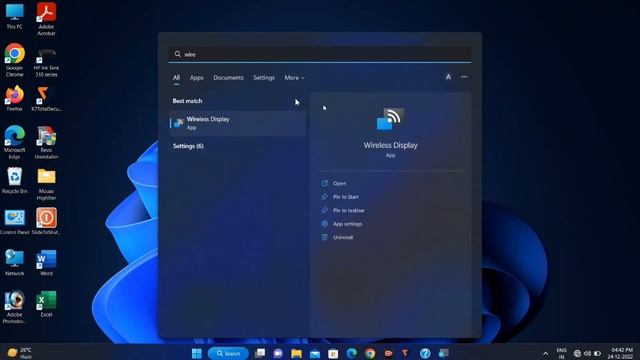Open search options three-dot menu
Image resolution: width=640 pixels, height=360 pixels.
[x=464, y=77]
